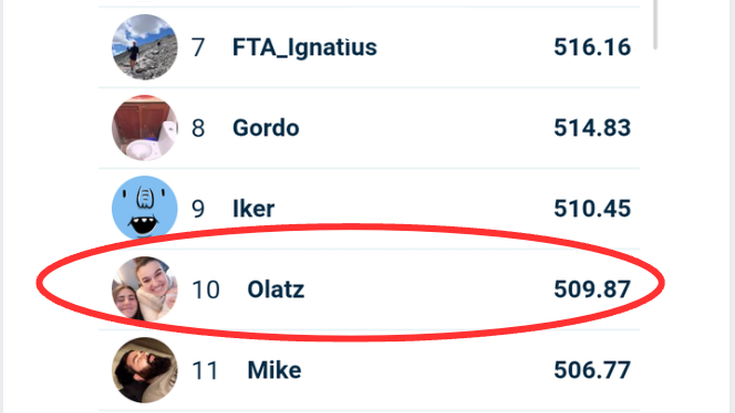Viewport: 735px width, 413px height.
Task: Click the Iker username
Action: [253, 209]
